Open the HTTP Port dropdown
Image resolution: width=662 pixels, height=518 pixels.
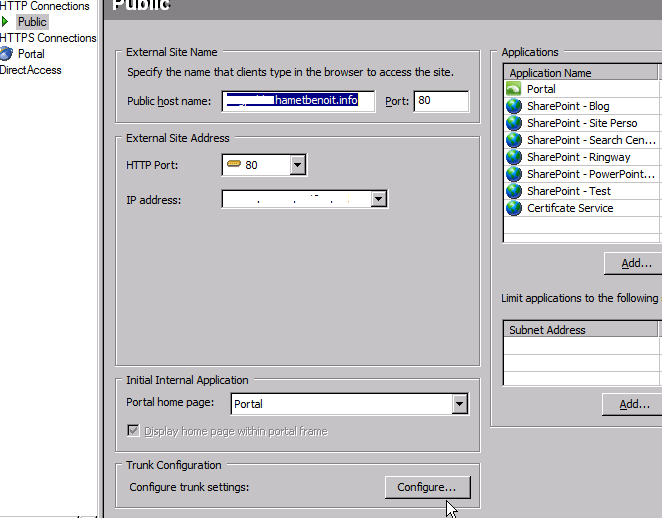tap(297, 165)
